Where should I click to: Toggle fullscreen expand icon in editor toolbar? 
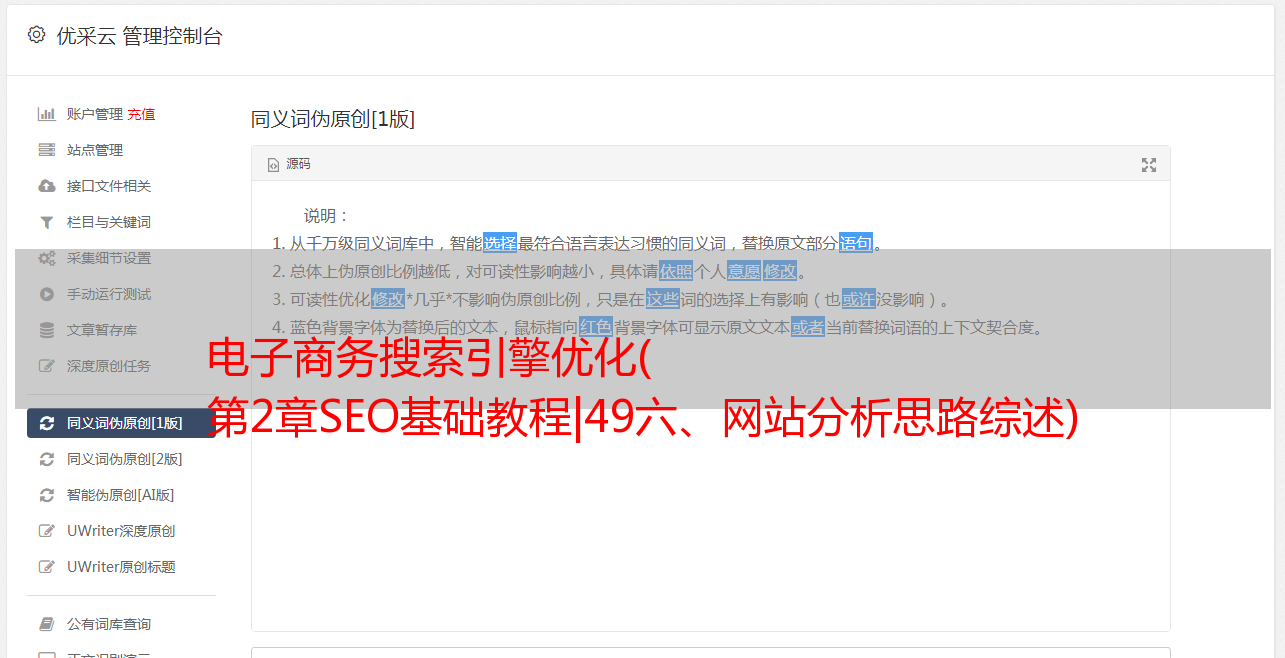(1149, 164)
